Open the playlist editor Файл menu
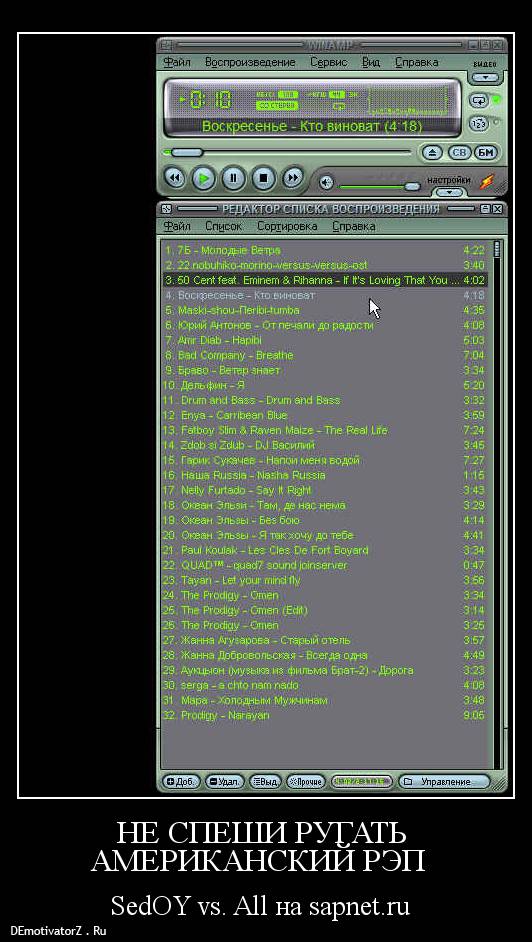The image size is (532, 942). click(177, 226)
